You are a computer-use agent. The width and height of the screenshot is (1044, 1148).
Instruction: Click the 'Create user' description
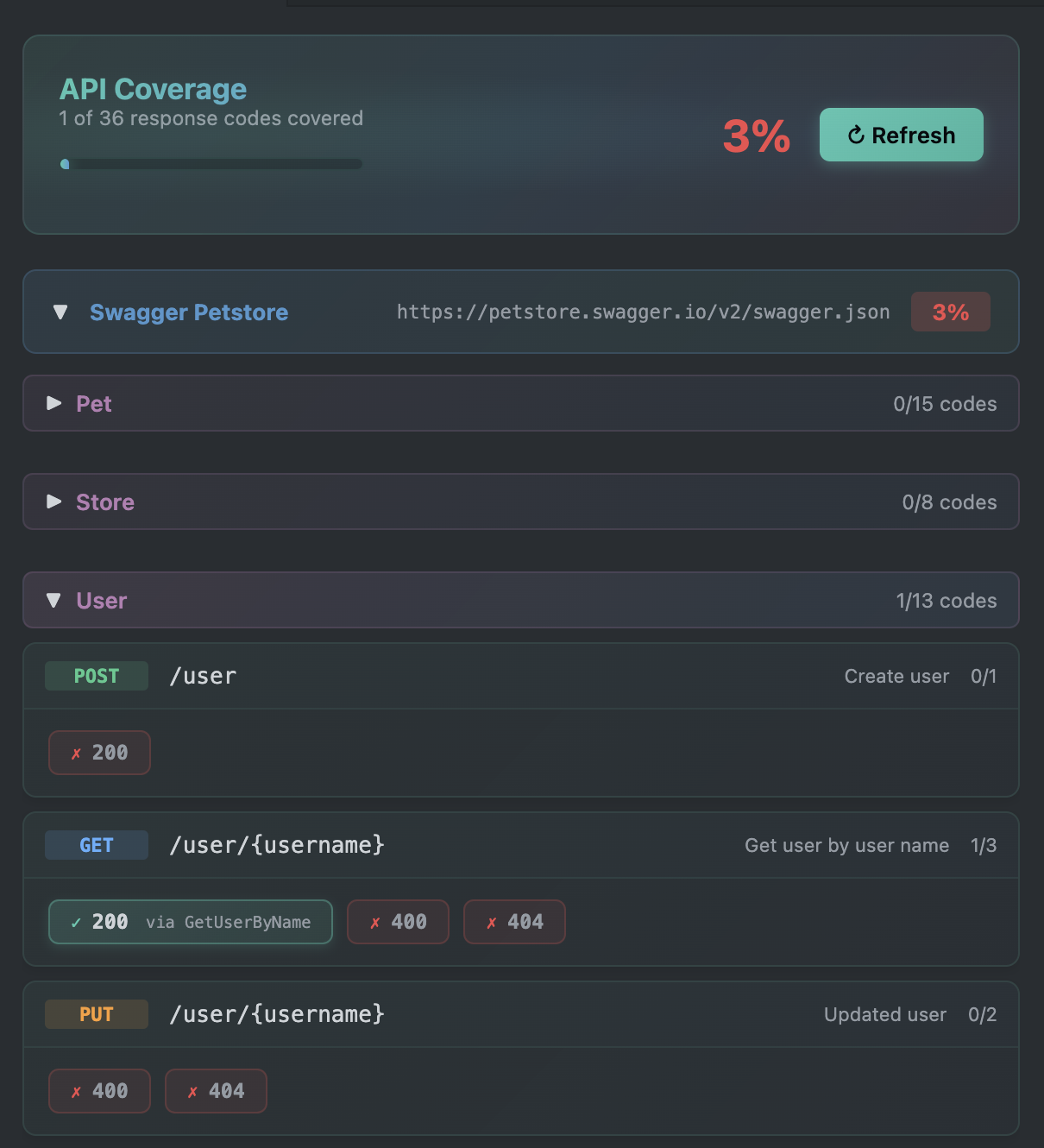[x=896, y=676]
